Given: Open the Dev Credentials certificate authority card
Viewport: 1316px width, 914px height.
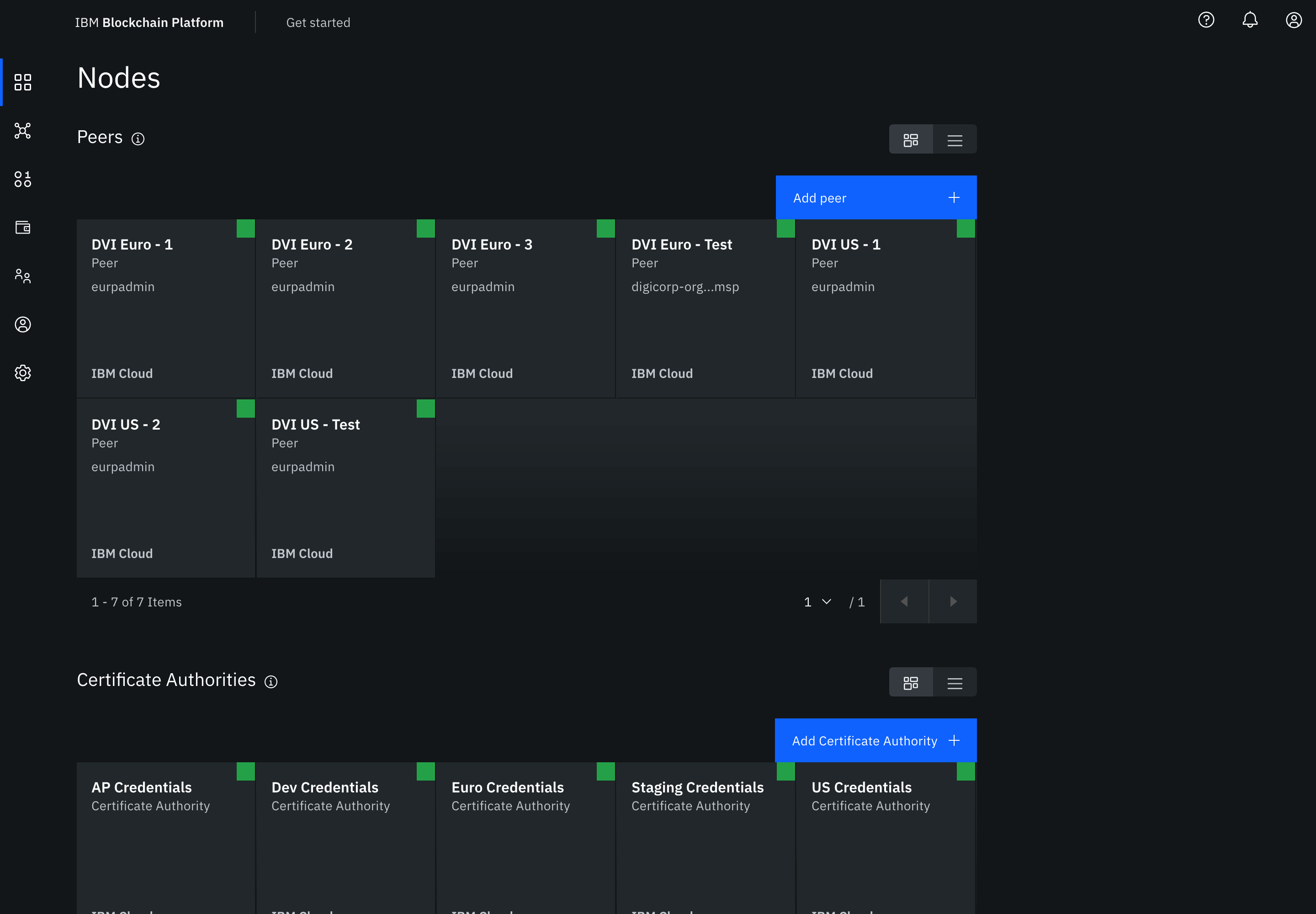Looking at the screenshot, I should click(345, 838).
